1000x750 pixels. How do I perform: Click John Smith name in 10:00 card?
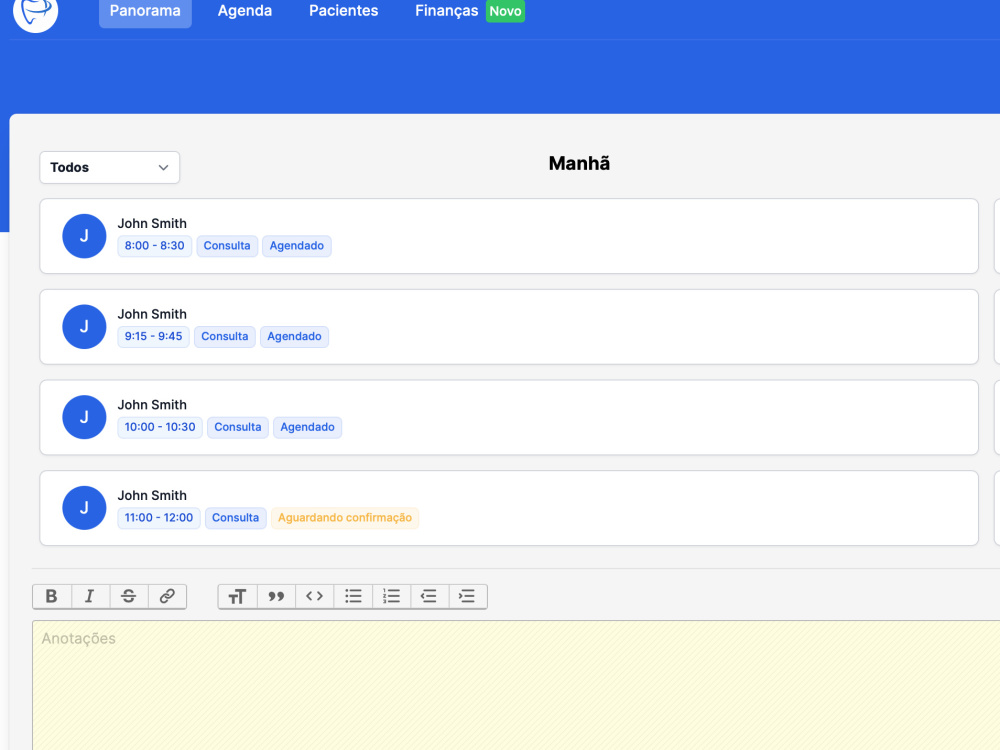[x=152, y=405]
